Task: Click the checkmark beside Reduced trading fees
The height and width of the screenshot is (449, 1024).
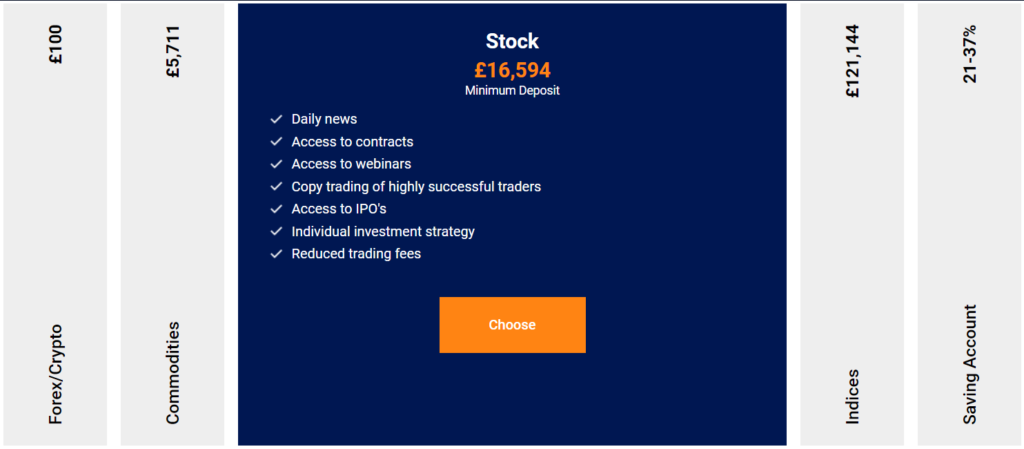Action: (276, 254)
